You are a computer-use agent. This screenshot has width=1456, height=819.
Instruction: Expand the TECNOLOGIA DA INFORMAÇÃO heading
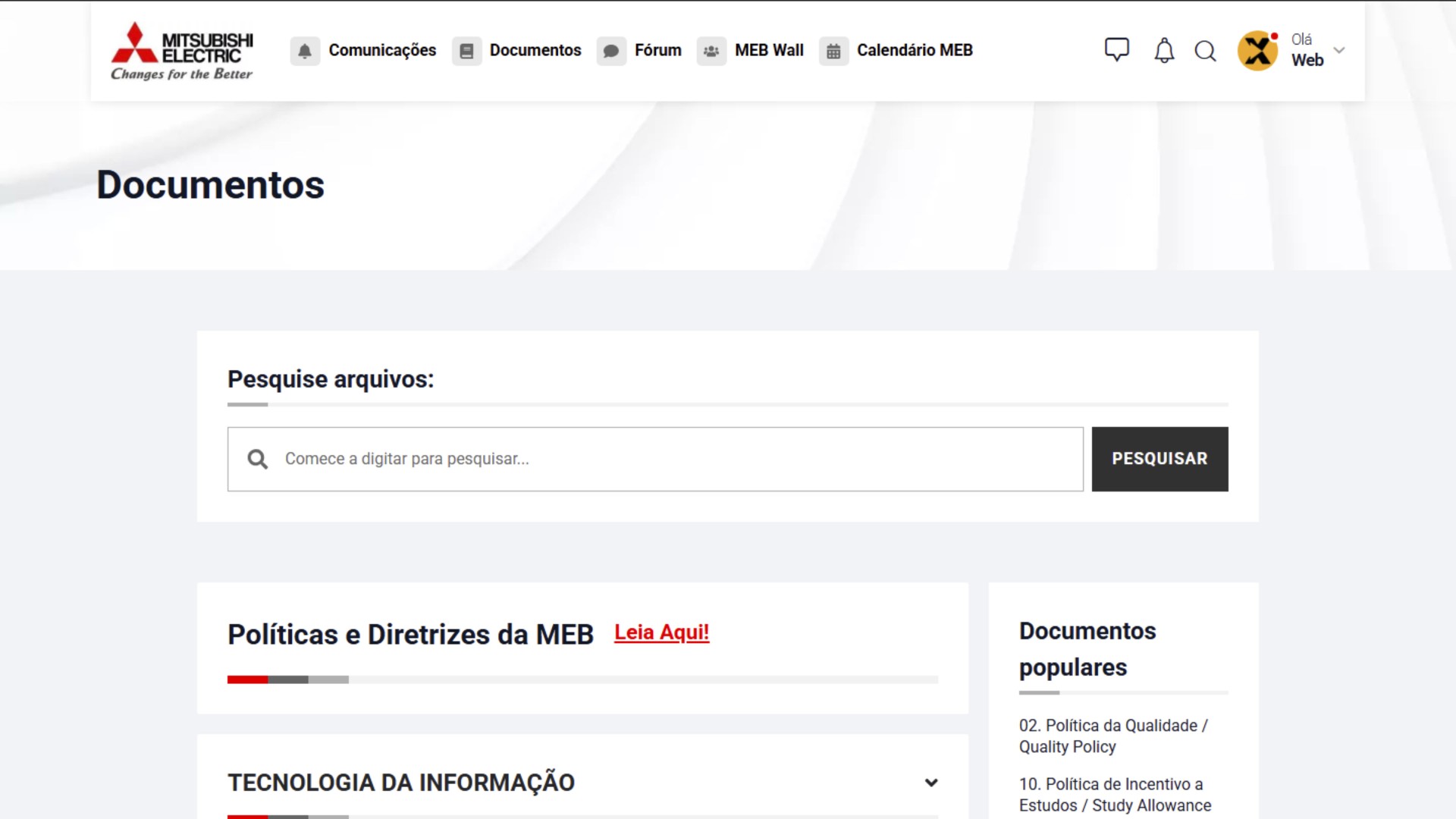[x=401, y=783]
